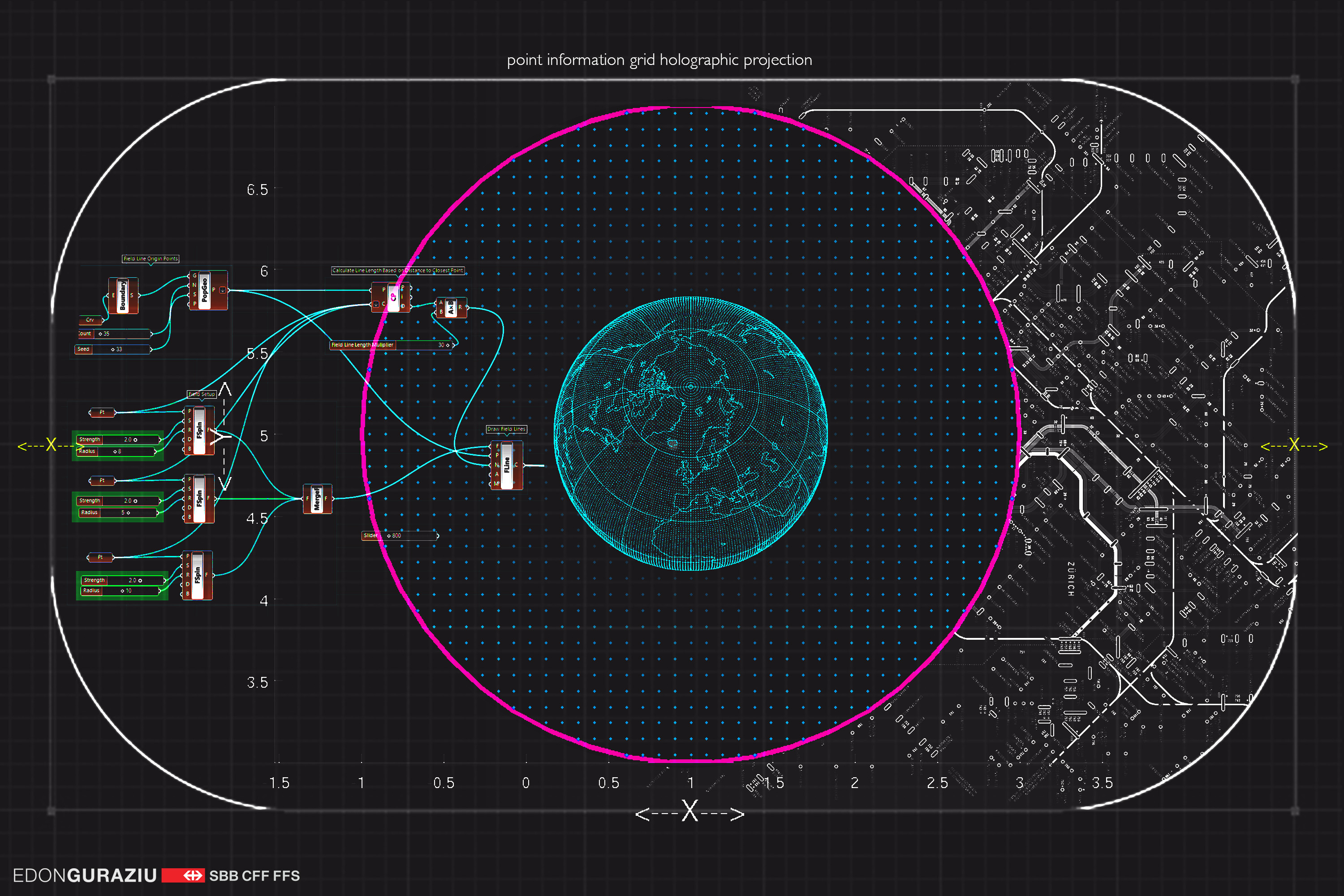Click the cyan wireframe globe
This screenshot has width=1344, height=896.
[x=690, y=433]
